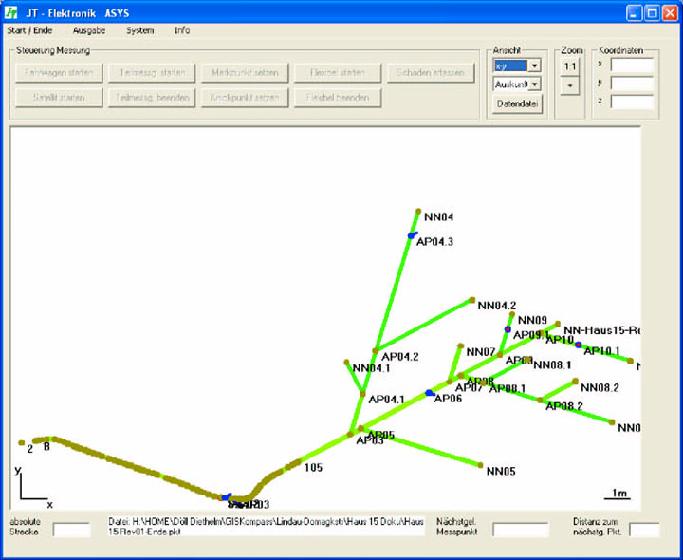
Task: Click the Schaden erfassen button
Action: tap(431, 73)
